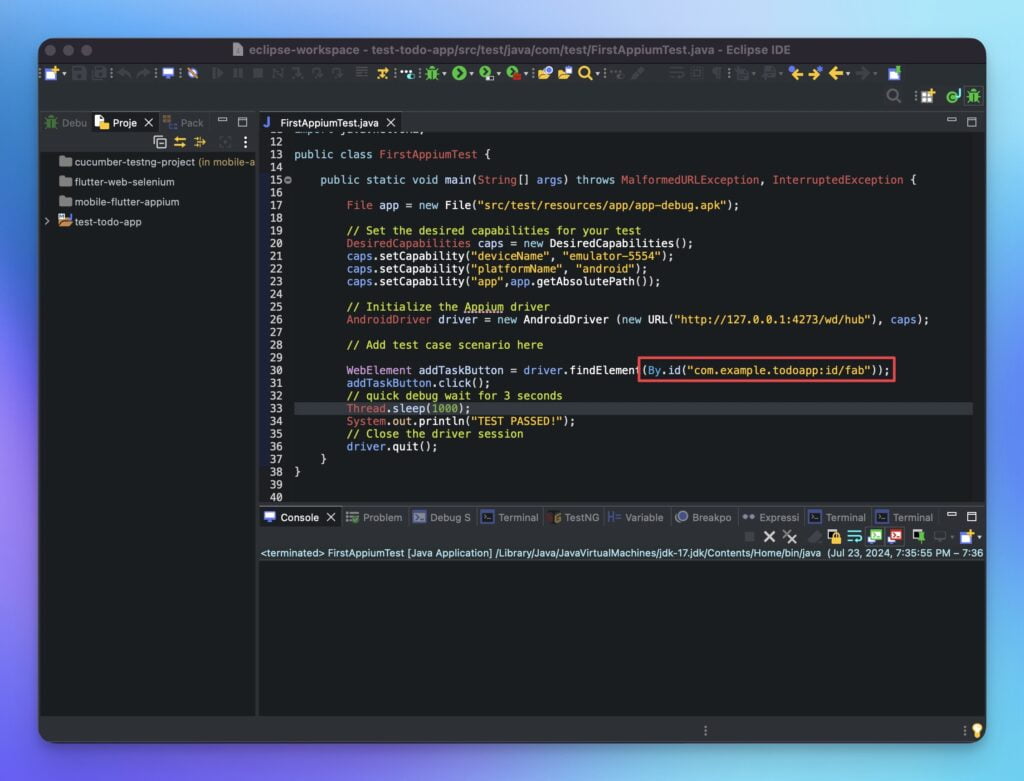The height and width of the screenshot is (781, 1024).
Task: Switch to the Package Explorer tab
Action: coord(184,123)
